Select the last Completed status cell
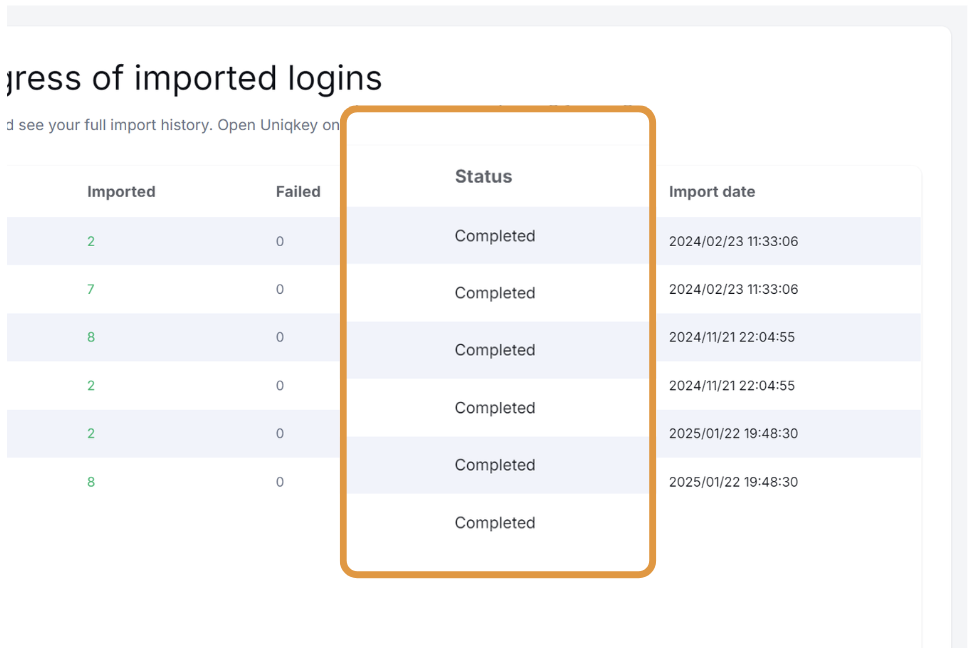 tap(495, 523)
